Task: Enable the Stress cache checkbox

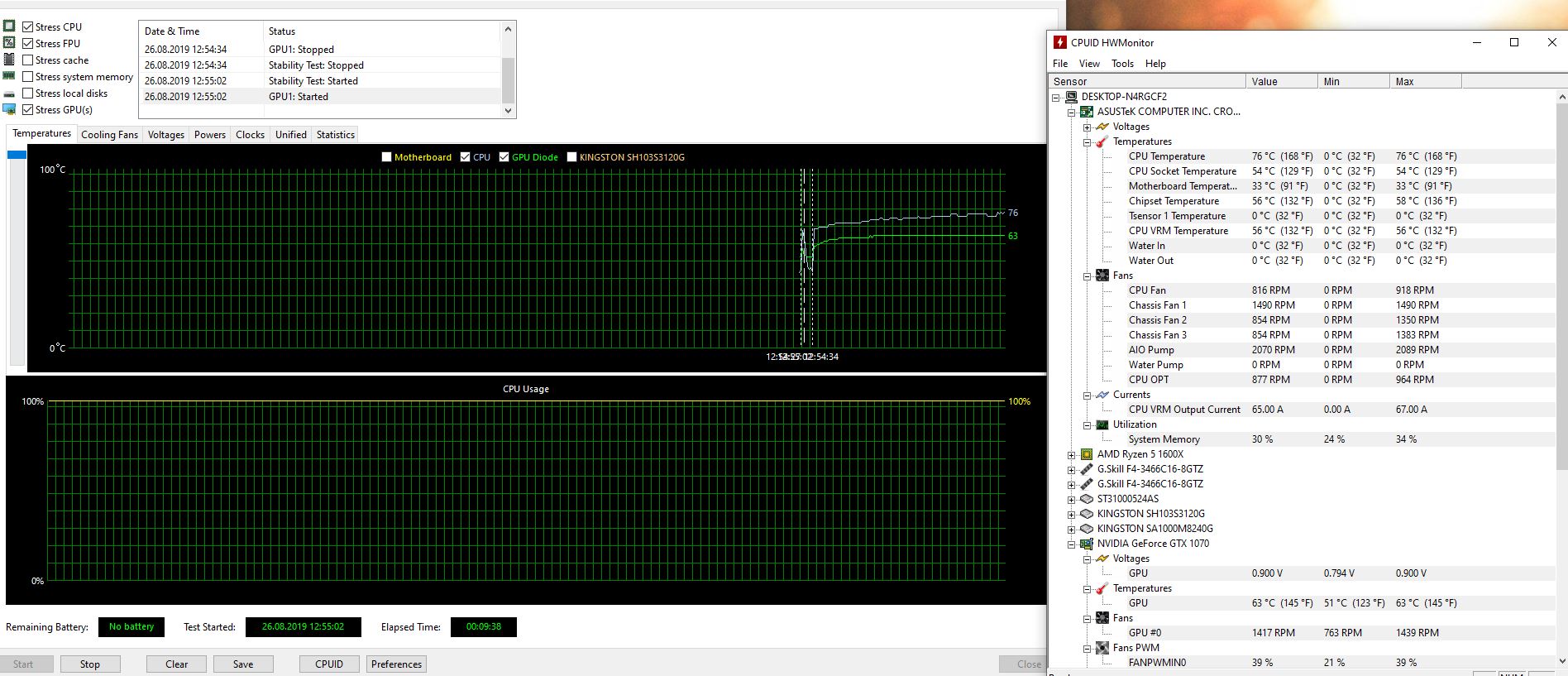Action: pos(28,60)
